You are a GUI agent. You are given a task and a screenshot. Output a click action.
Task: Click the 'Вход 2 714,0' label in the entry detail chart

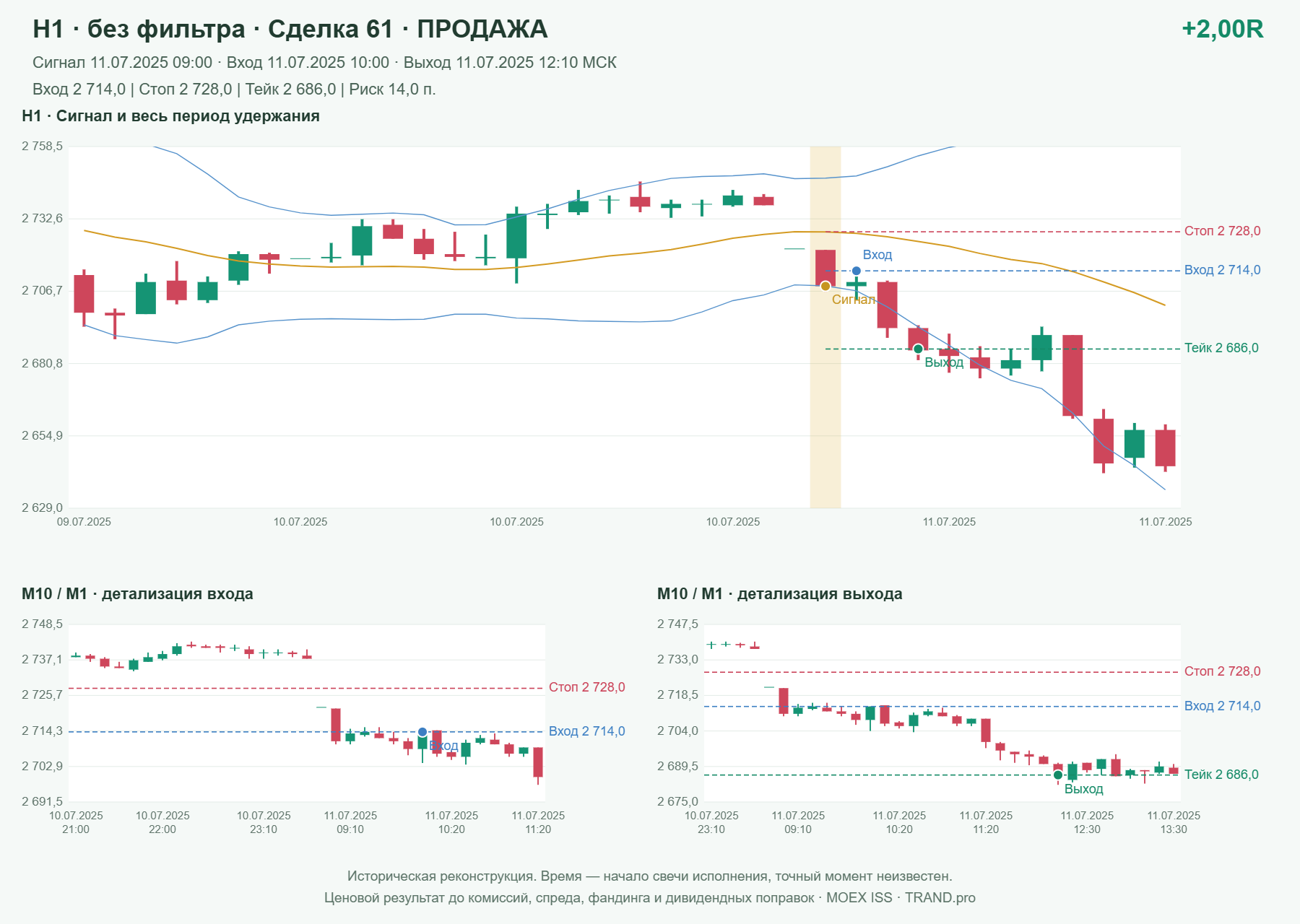tap(586, 731)
